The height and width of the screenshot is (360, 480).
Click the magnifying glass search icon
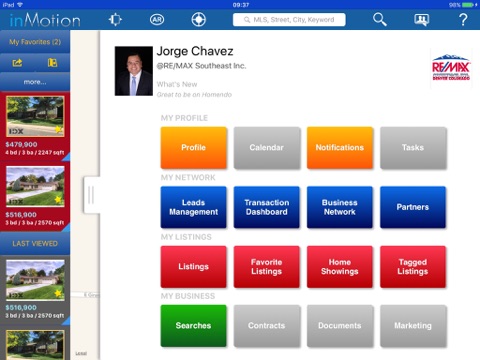[x=380, y=20]
